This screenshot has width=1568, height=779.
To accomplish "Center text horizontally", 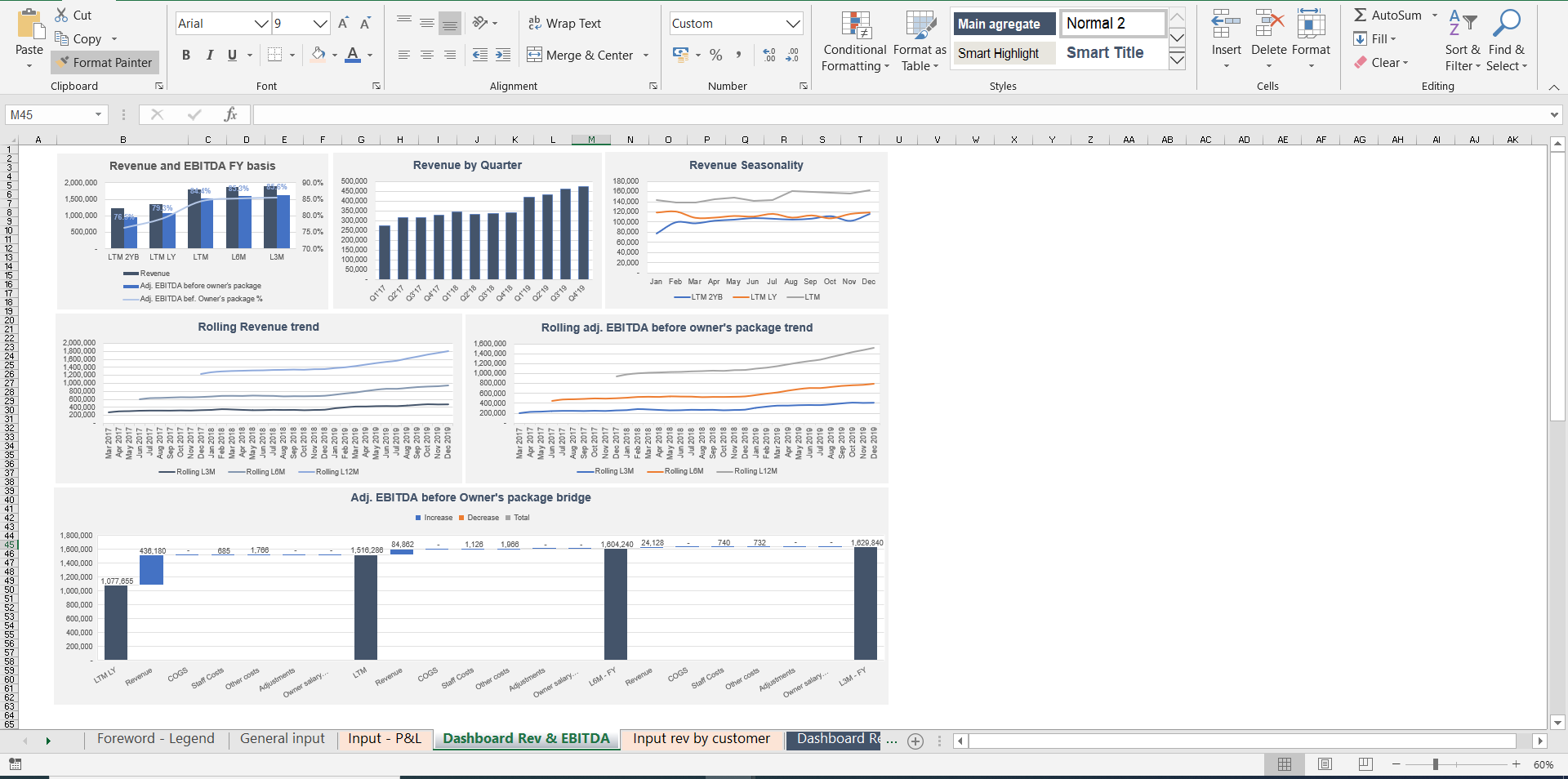I will point(427,55).
